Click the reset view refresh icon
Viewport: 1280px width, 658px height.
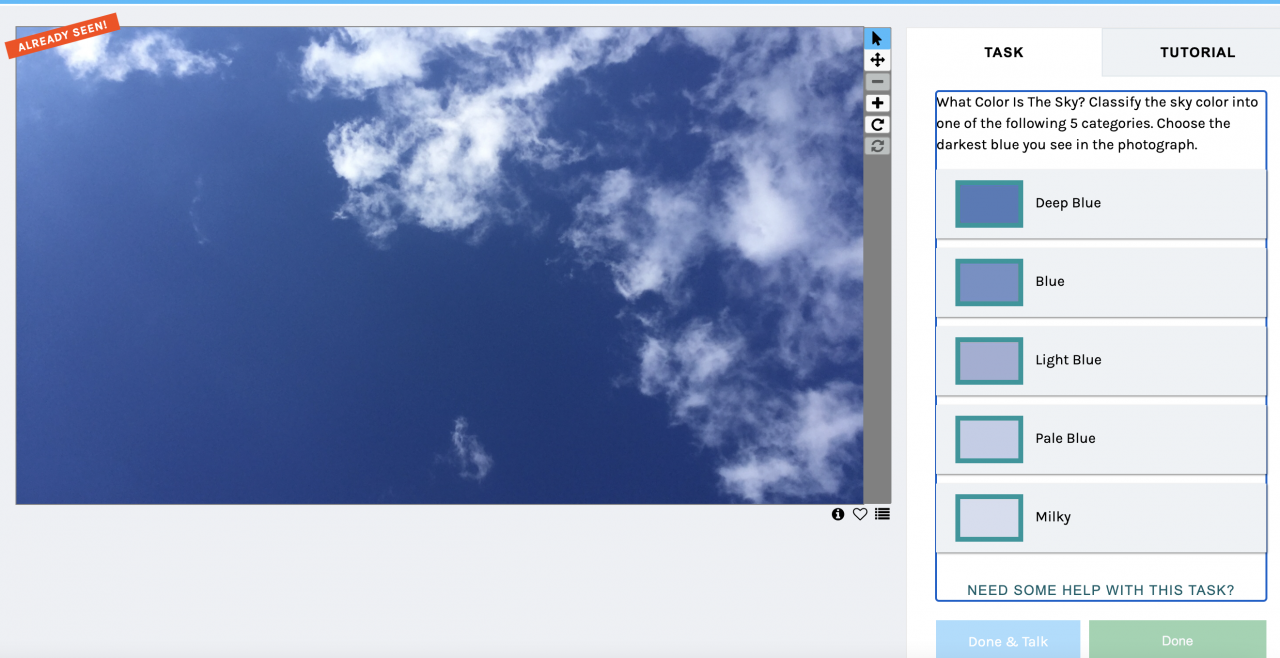pos(877,146)
